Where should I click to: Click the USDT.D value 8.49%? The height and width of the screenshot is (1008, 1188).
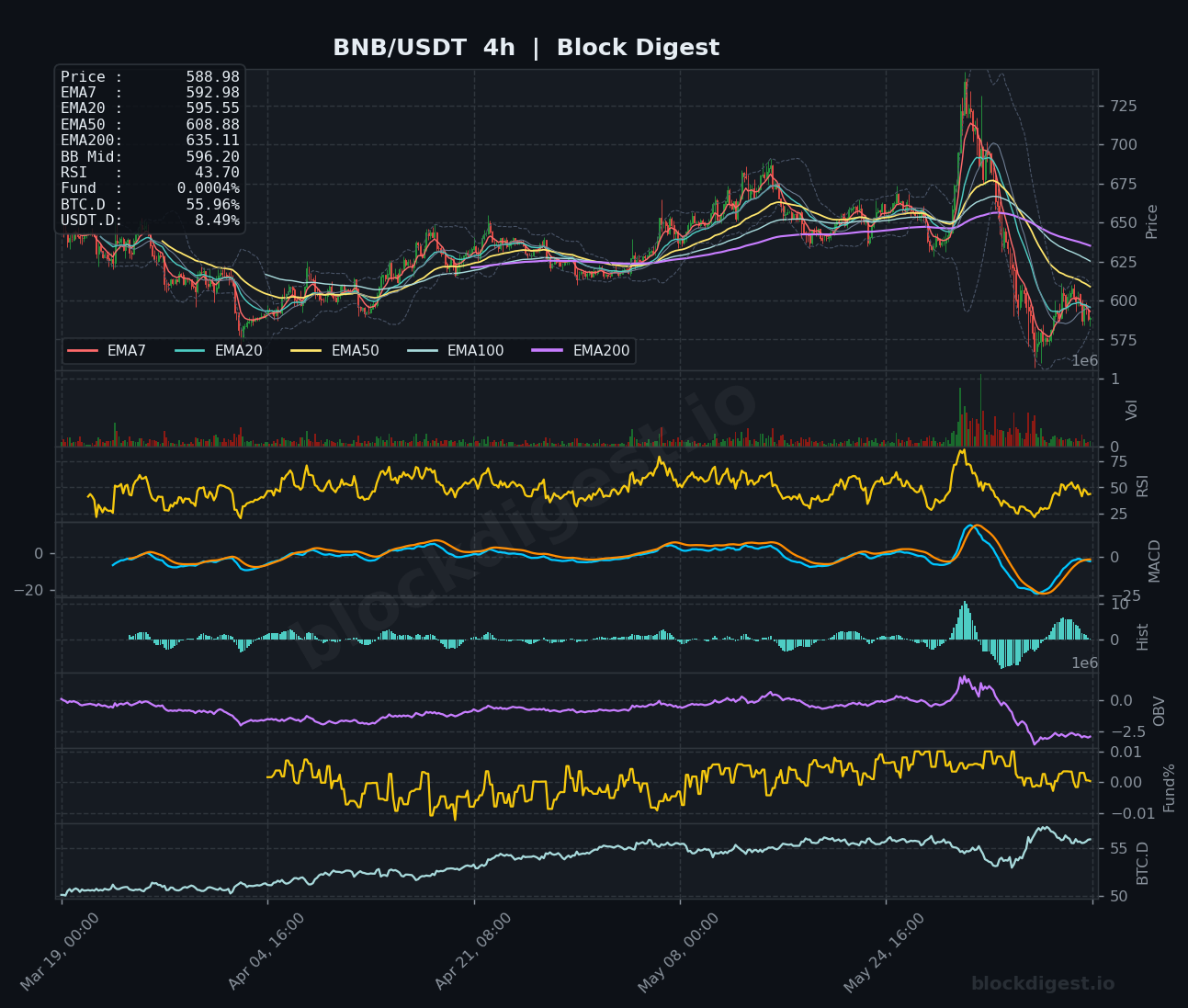point(217,221)
